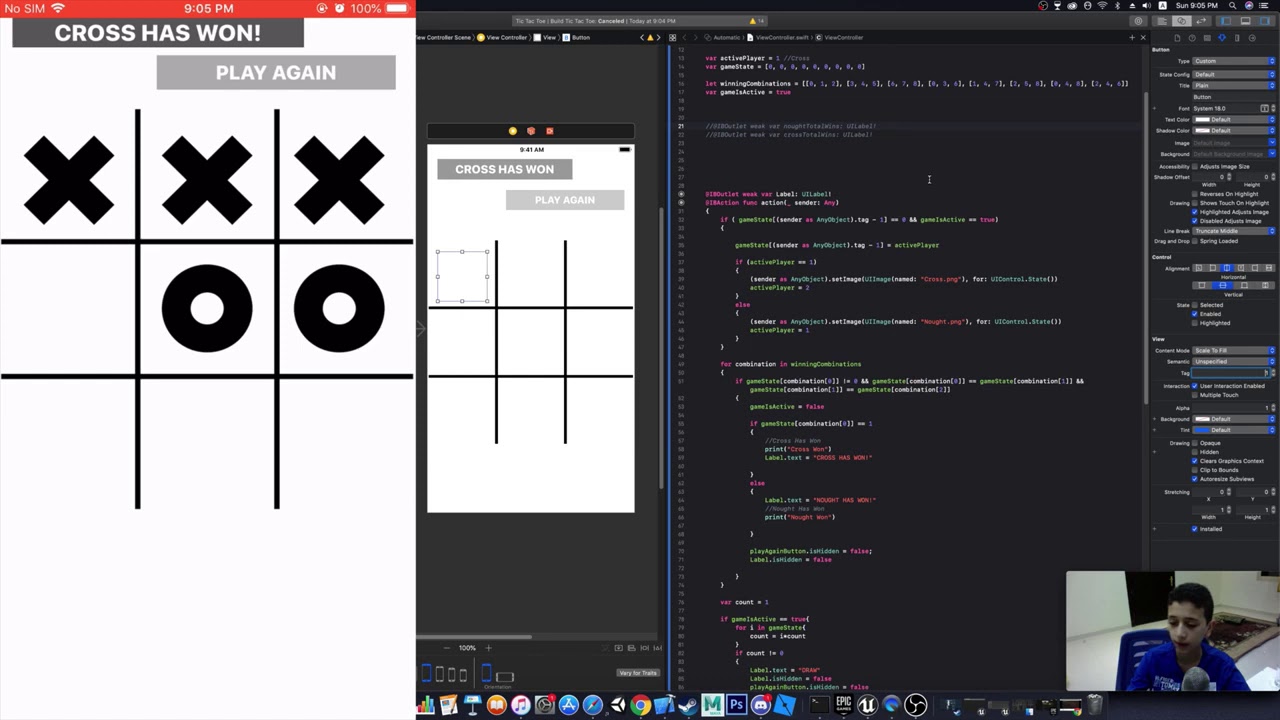The width and height of the screenshot is (1280, 720).
Task: Select View Controller in storyboard jump bar
Action: point(503,38)
